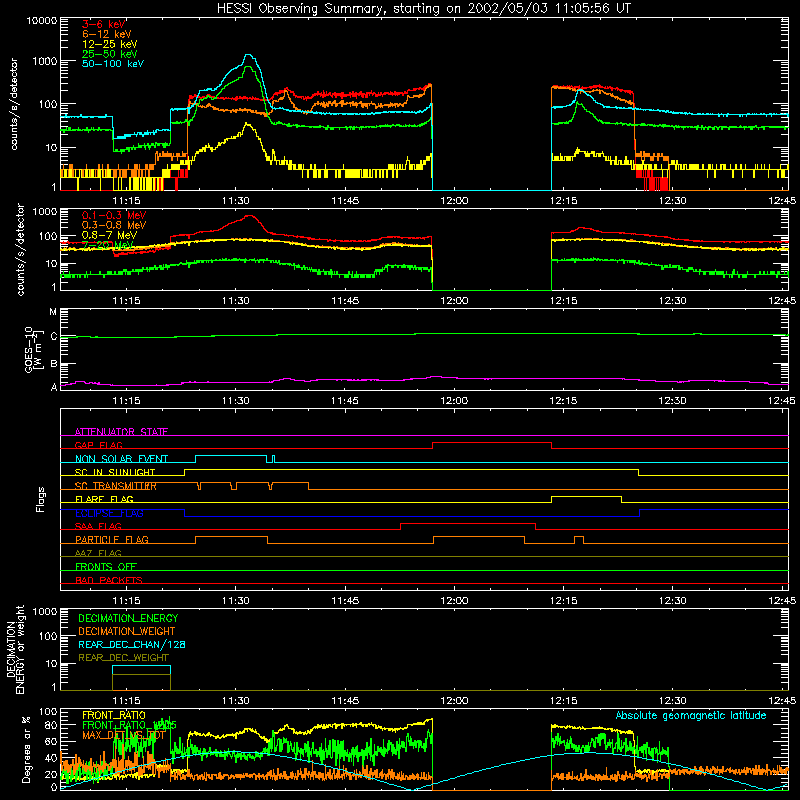The height and width of the screenshot is (800, 800).
Task: Click the GOES-10 axis label
Action: [33, 349]
